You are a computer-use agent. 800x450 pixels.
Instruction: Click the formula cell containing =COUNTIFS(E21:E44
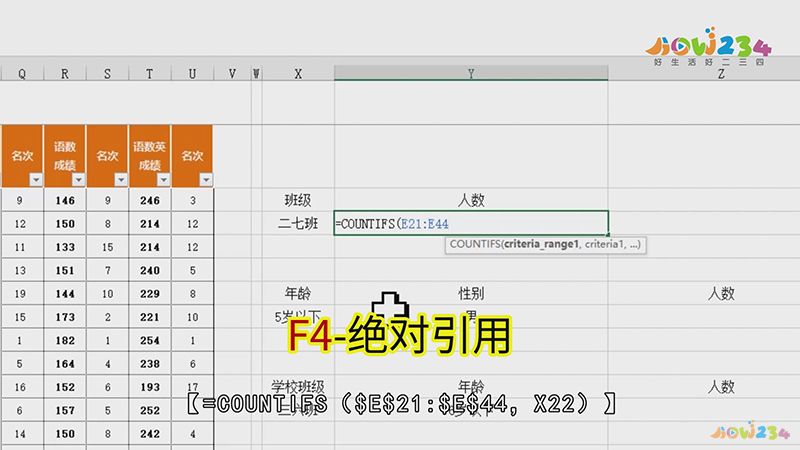coord(471,223)
